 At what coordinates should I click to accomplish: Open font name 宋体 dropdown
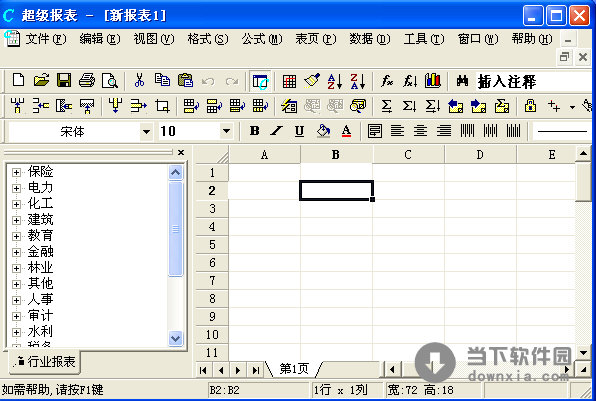click(x=146, y=132)
